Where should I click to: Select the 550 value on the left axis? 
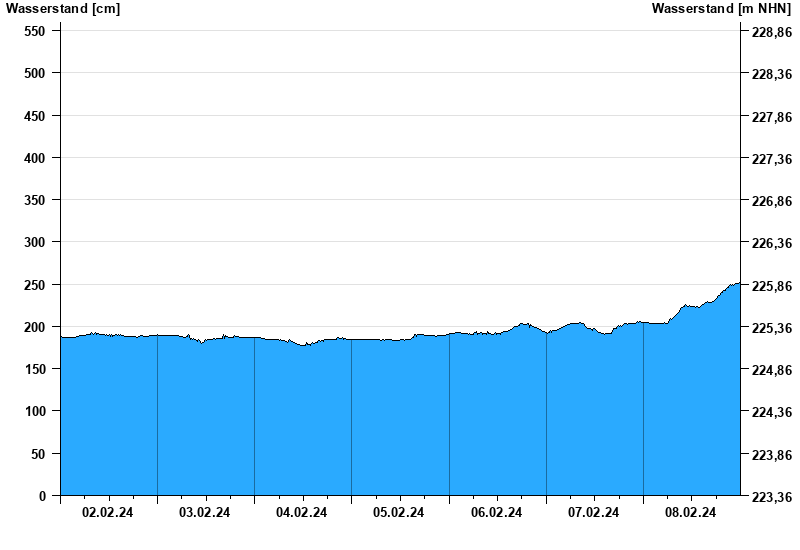35,31
